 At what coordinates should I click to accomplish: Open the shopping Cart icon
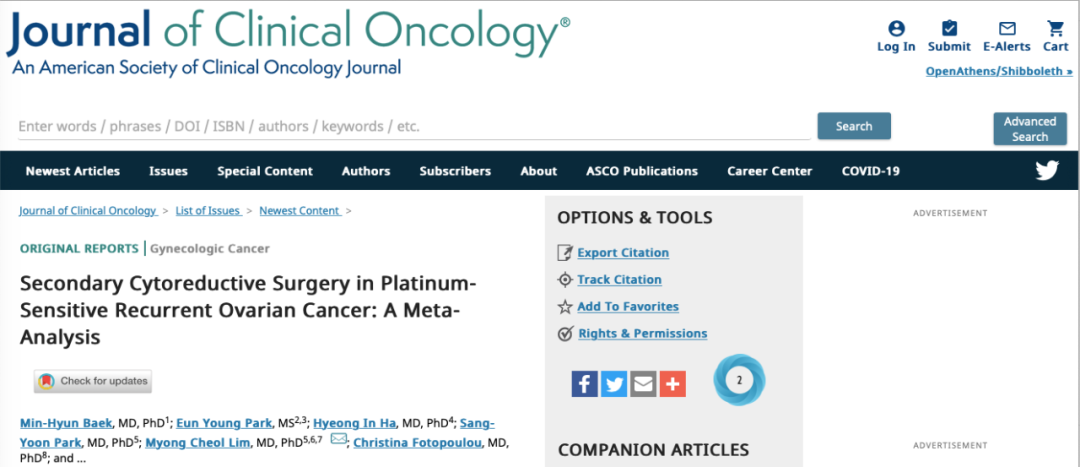1055,29
